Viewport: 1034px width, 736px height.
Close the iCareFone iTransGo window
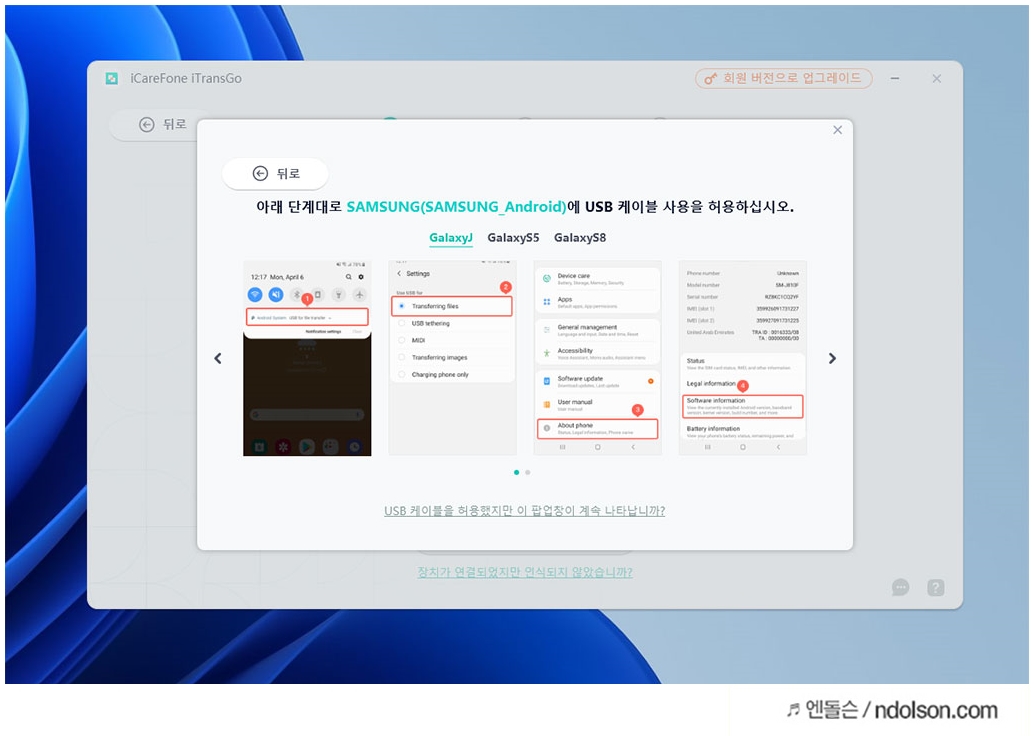tap(936, 78)
